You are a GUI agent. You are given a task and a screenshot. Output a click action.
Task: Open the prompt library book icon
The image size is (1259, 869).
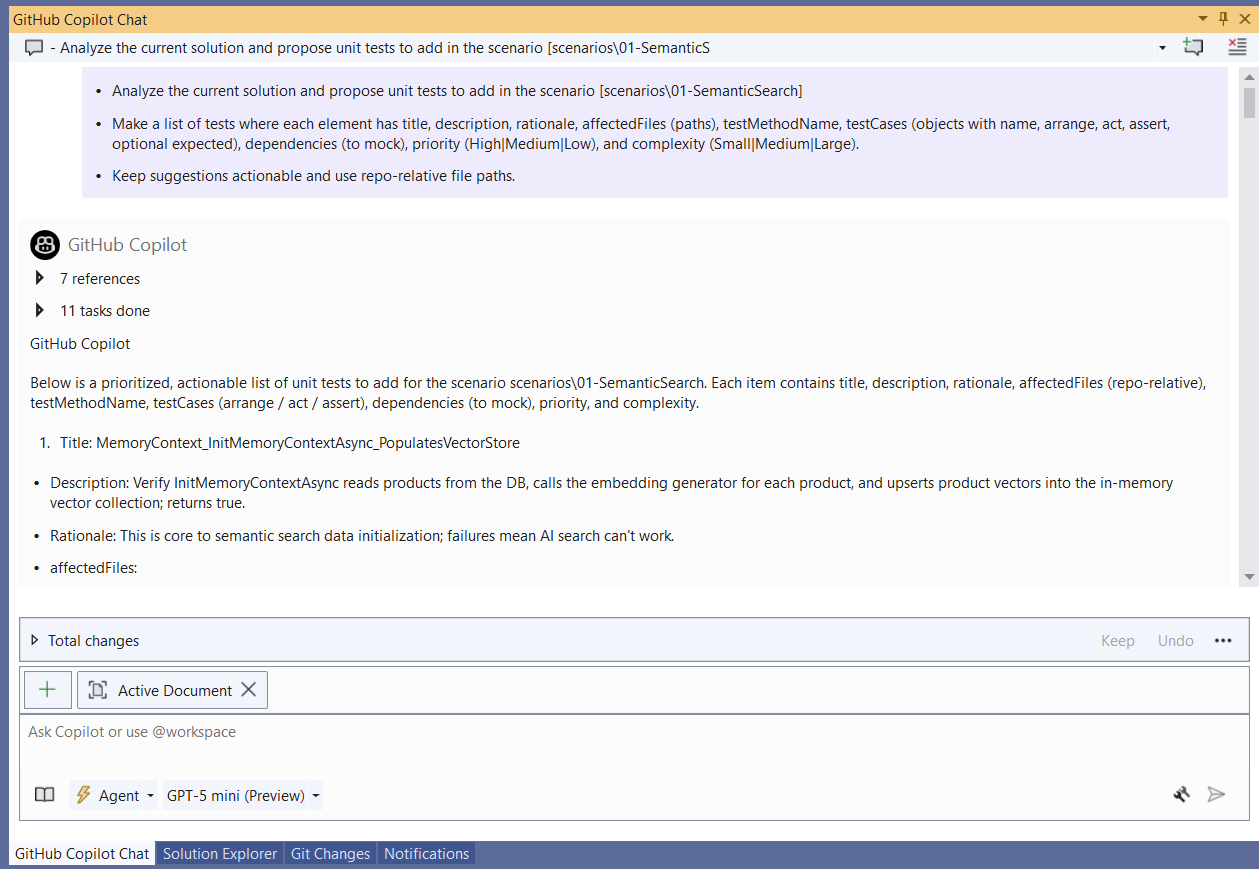click(x=45, y=795)
